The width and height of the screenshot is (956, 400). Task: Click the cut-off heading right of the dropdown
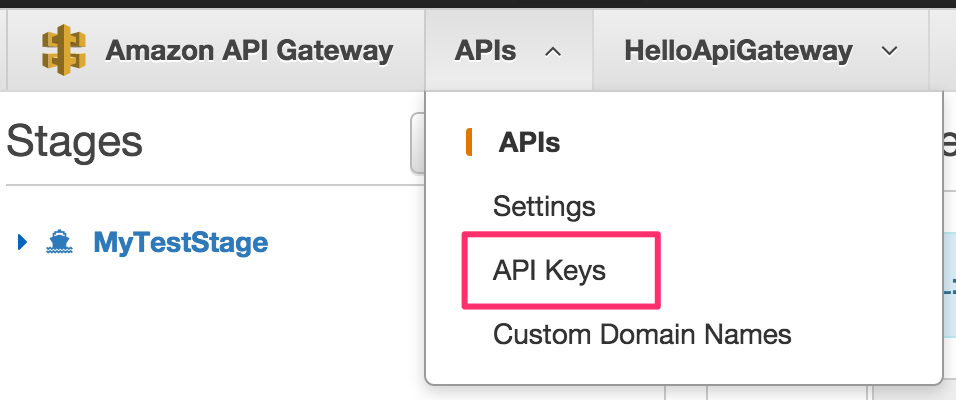tap(947, 143)
